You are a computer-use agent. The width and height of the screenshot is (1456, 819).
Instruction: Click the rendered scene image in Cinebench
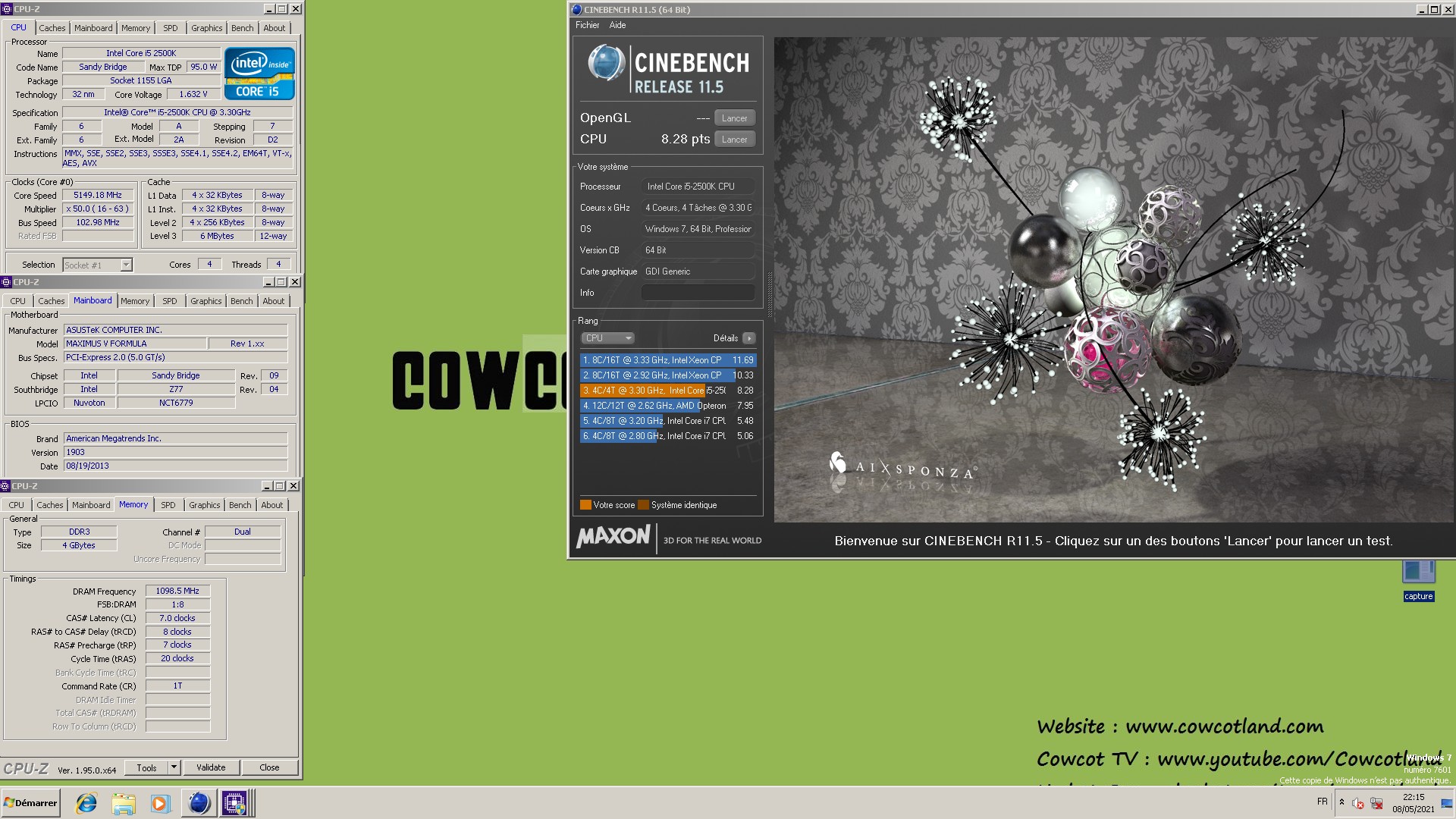point(1114,280)
